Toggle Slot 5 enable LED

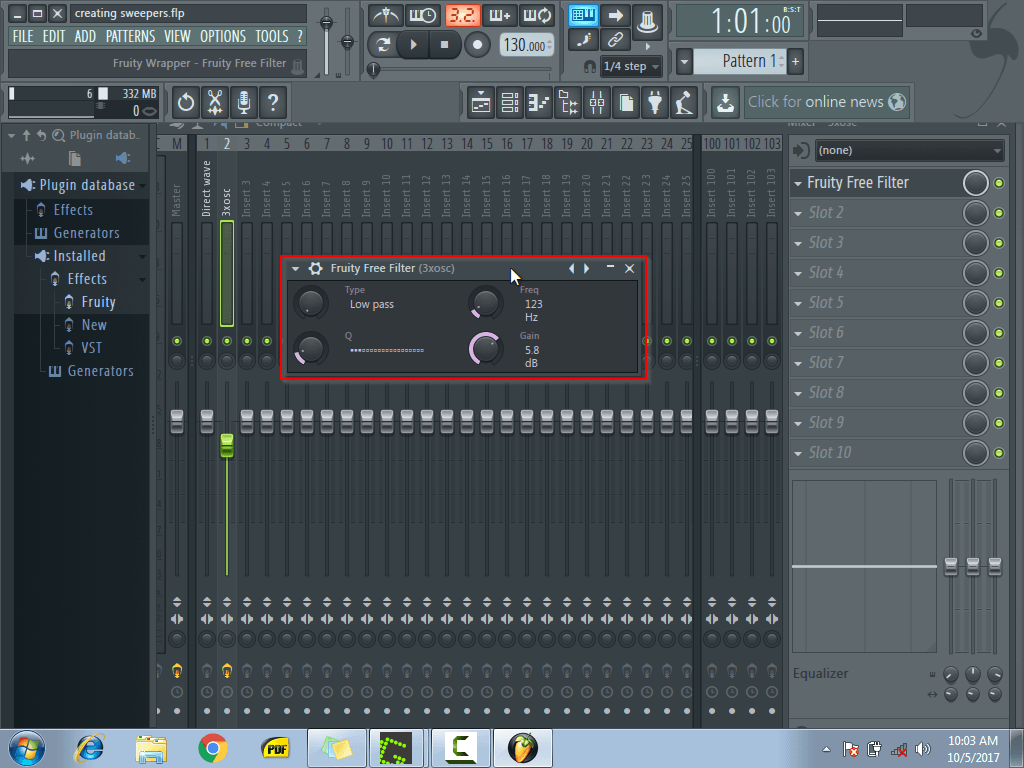[999, 303]
